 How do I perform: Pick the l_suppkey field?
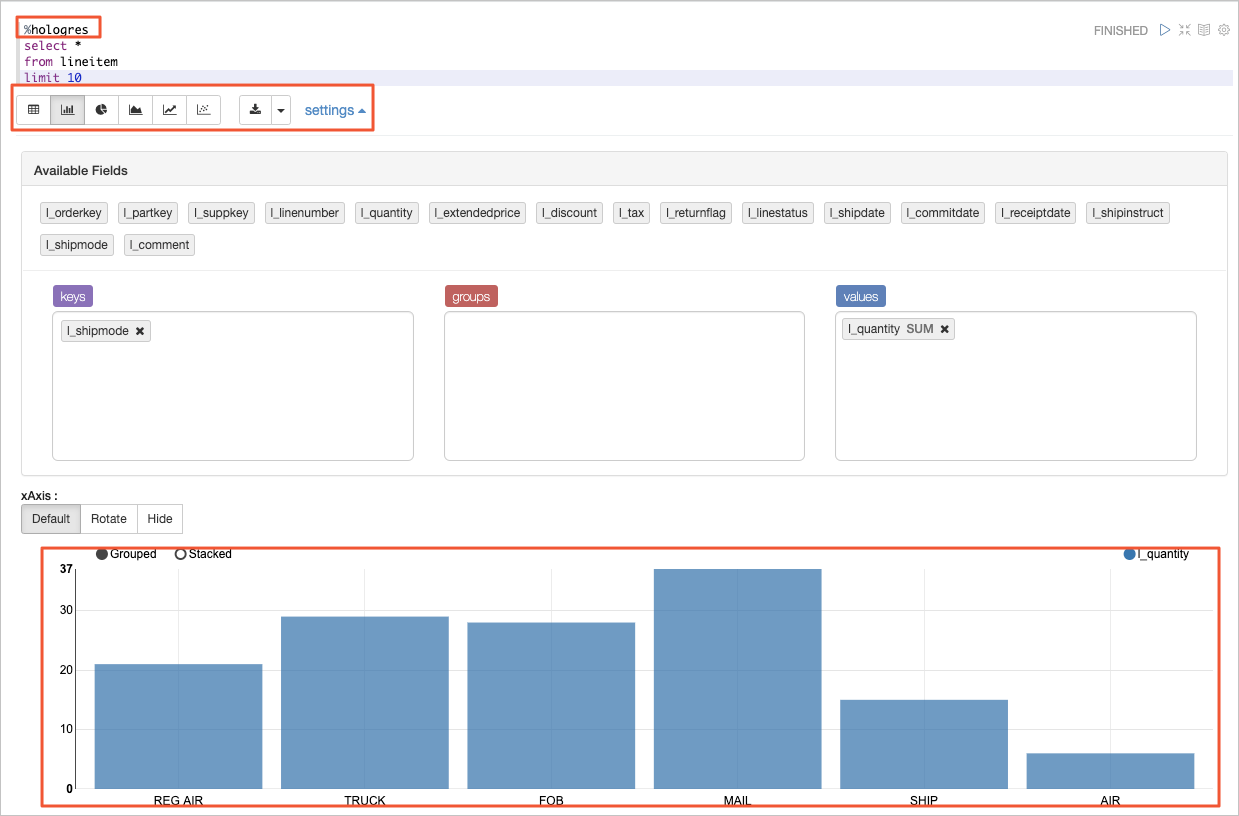pos(222,213)
